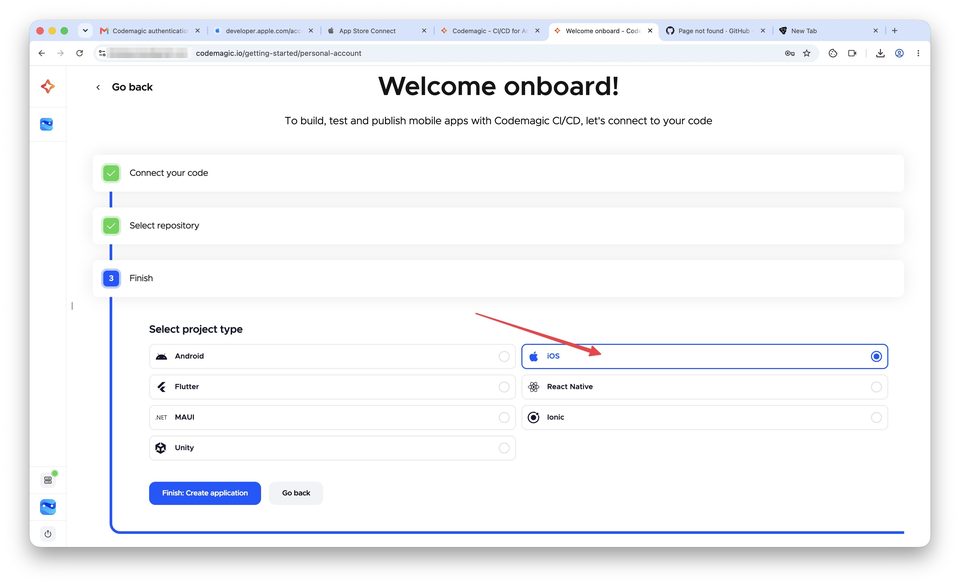Close the GitHub Page not found tab
Viewport: 960px width, 586px height.
coord(763,31)
